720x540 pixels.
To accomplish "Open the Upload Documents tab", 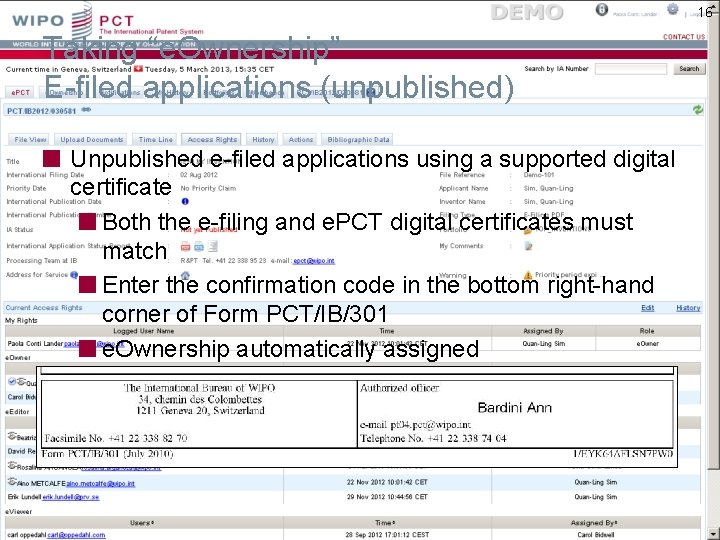I will (x=92, y=140).
